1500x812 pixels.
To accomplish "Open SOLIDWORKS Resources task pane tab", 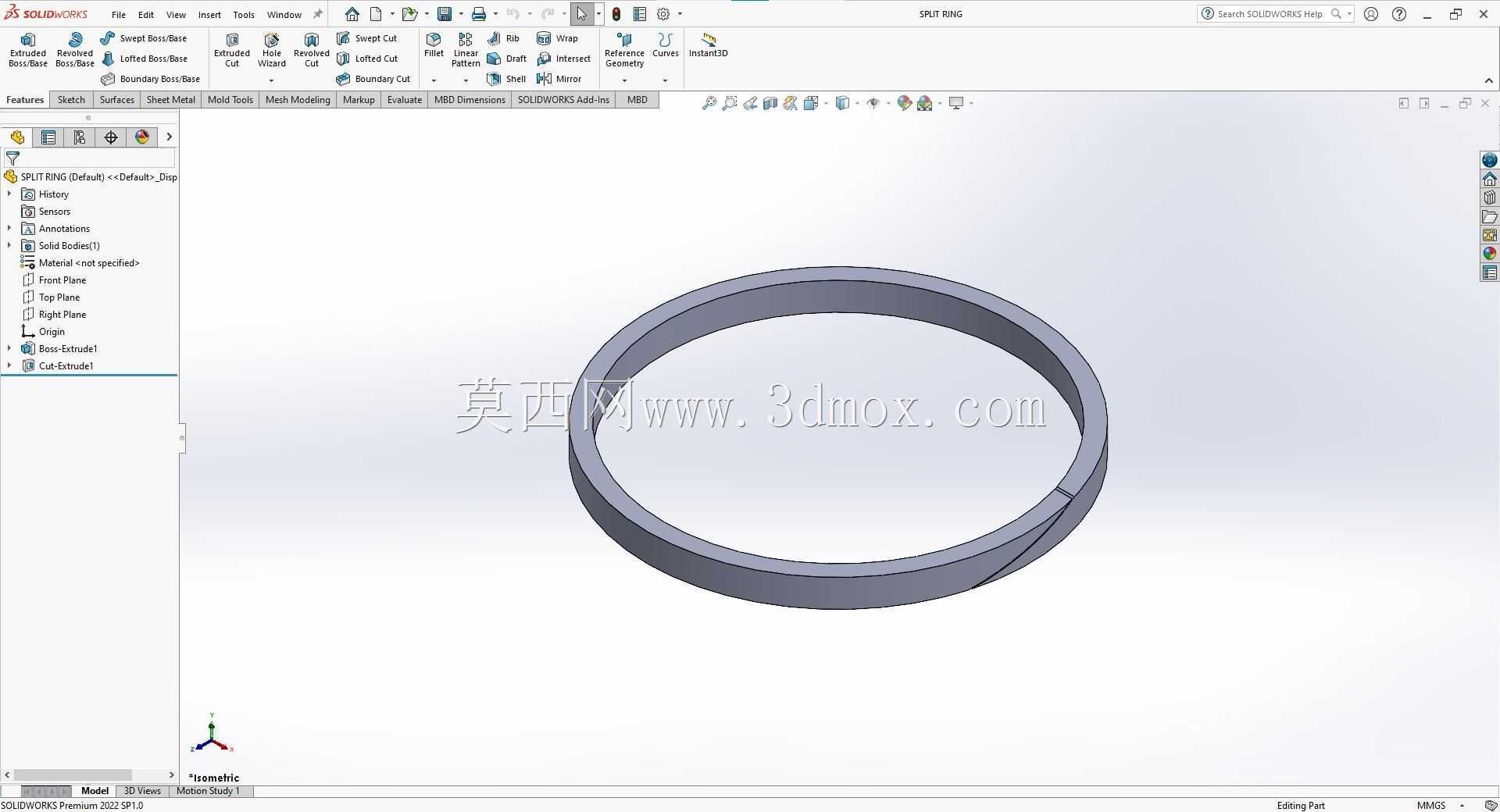I will pyautogui.click(x=1490, y=179).
